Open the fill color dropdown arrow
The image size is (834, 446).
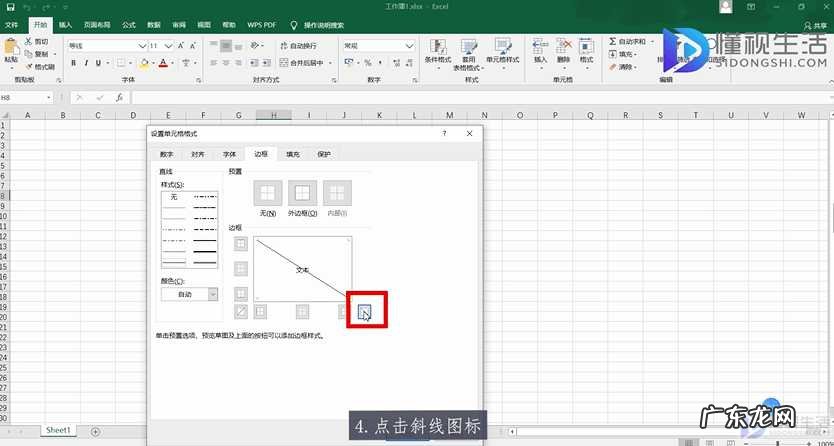point(153,63)
